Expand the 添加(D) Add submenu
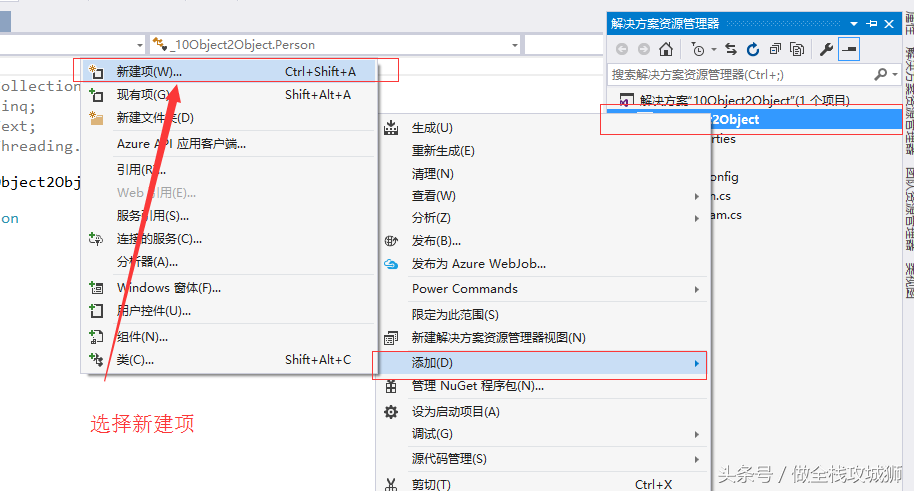Viewport: 914px width, 491px height. pos(542,363)
